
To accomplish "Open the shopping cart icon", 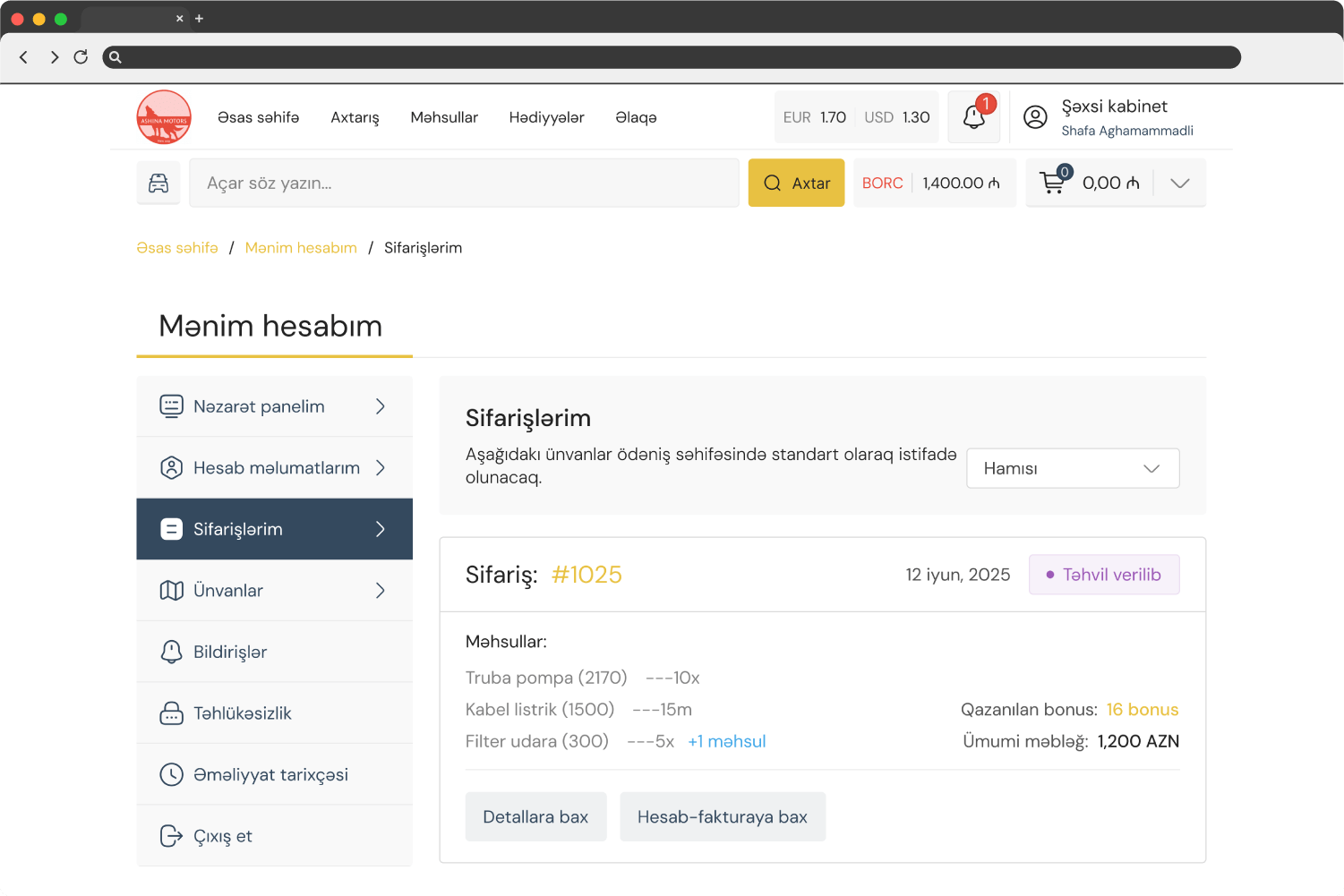I will (1054, 182).
